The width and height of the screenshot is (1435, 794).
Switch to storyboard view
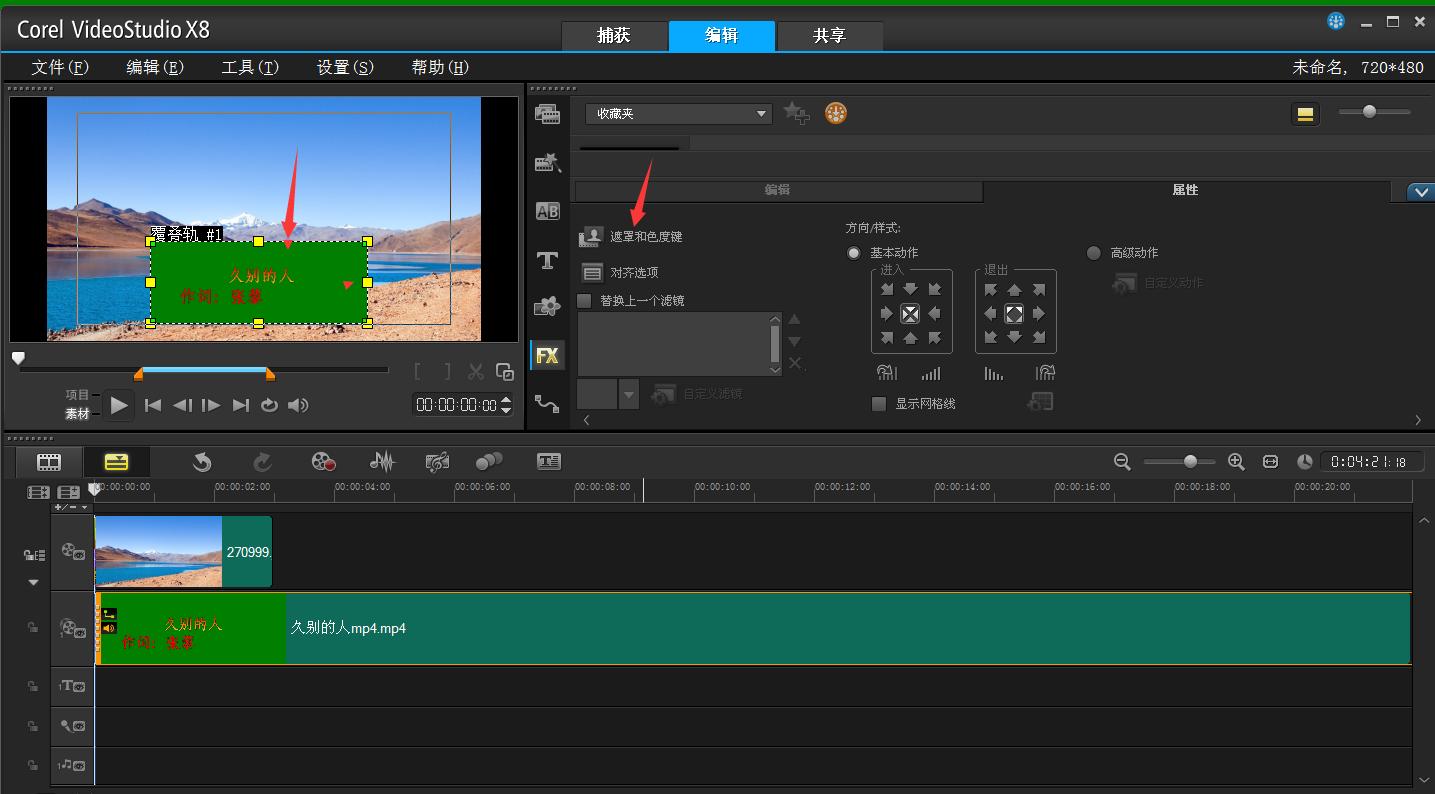coord(49,461)
